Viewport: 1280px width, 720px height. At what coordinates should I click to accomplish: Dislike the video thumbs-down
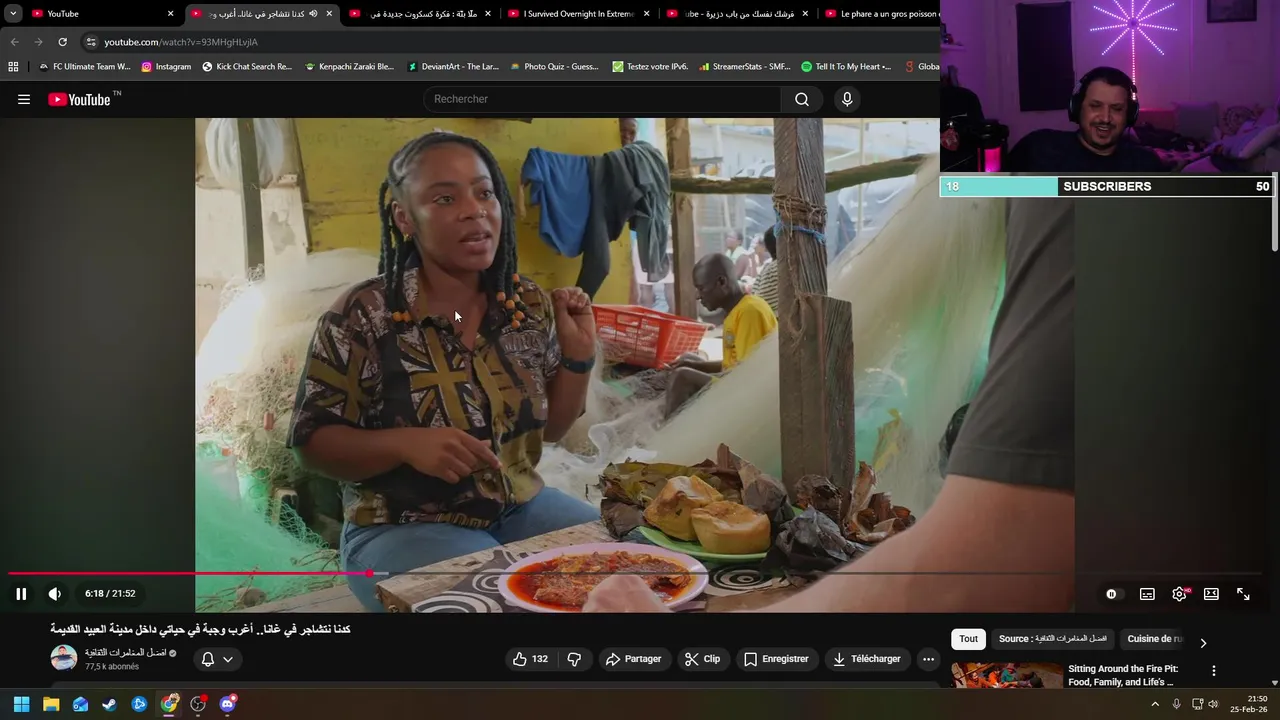(x=574, y=659)
